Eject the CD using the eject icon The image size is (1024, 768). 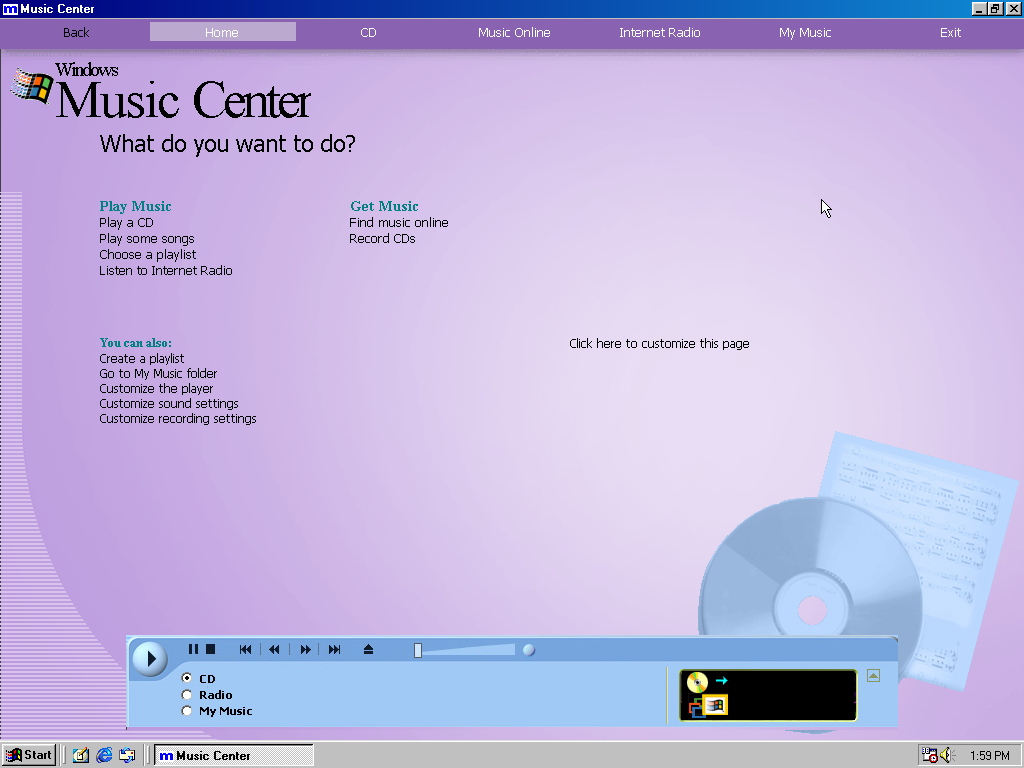point(368,650)
